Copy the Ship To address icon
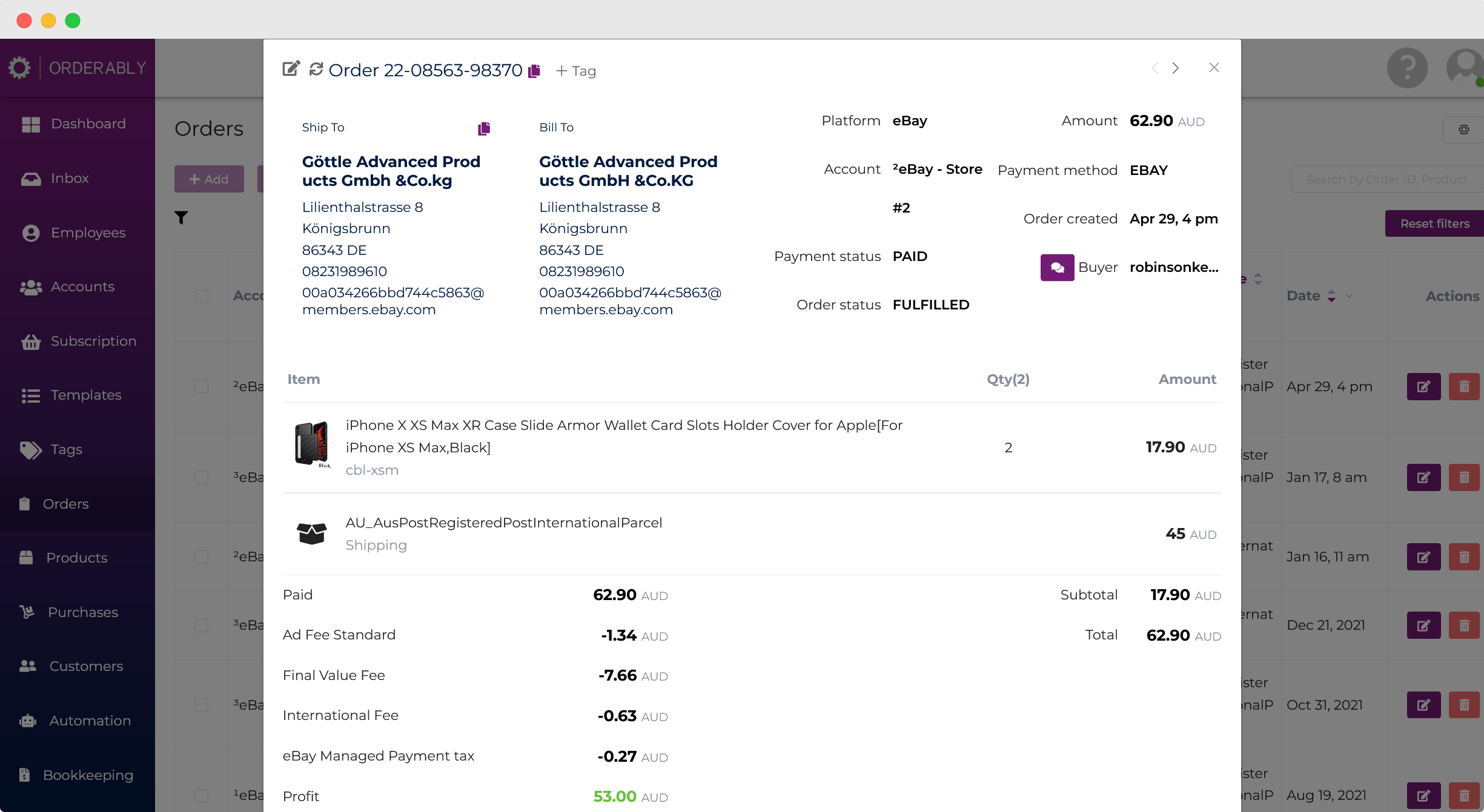This screenshot has height=812, width=1484. [484, 128]
